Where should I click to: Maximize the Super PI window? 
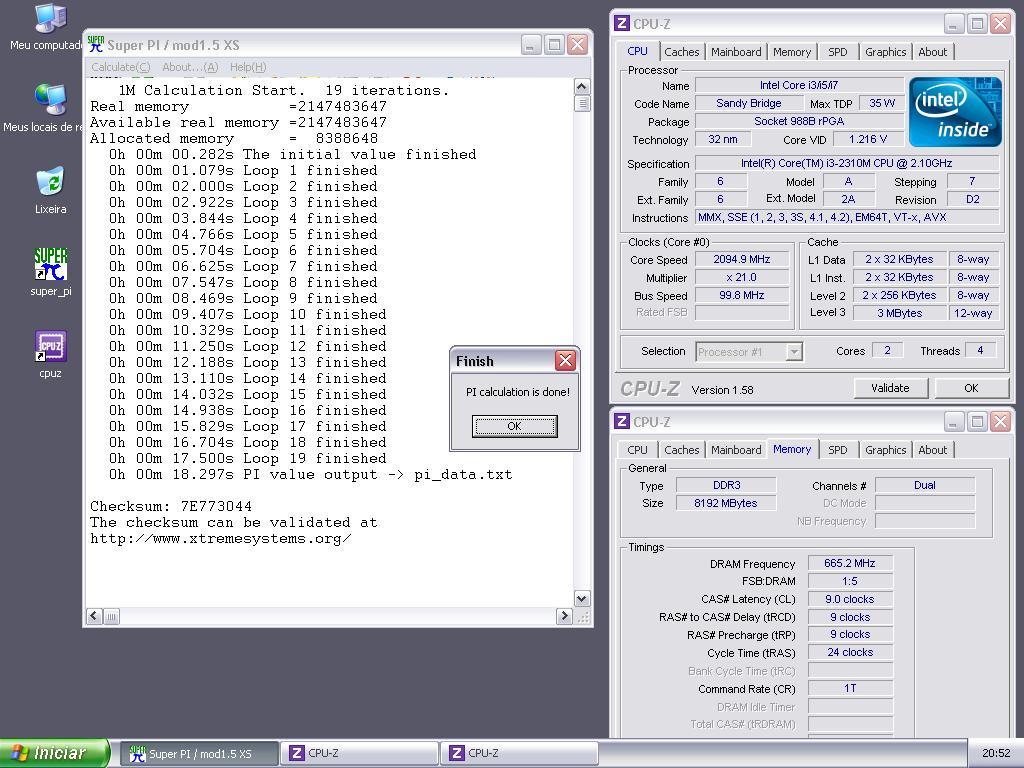point(554,44)
